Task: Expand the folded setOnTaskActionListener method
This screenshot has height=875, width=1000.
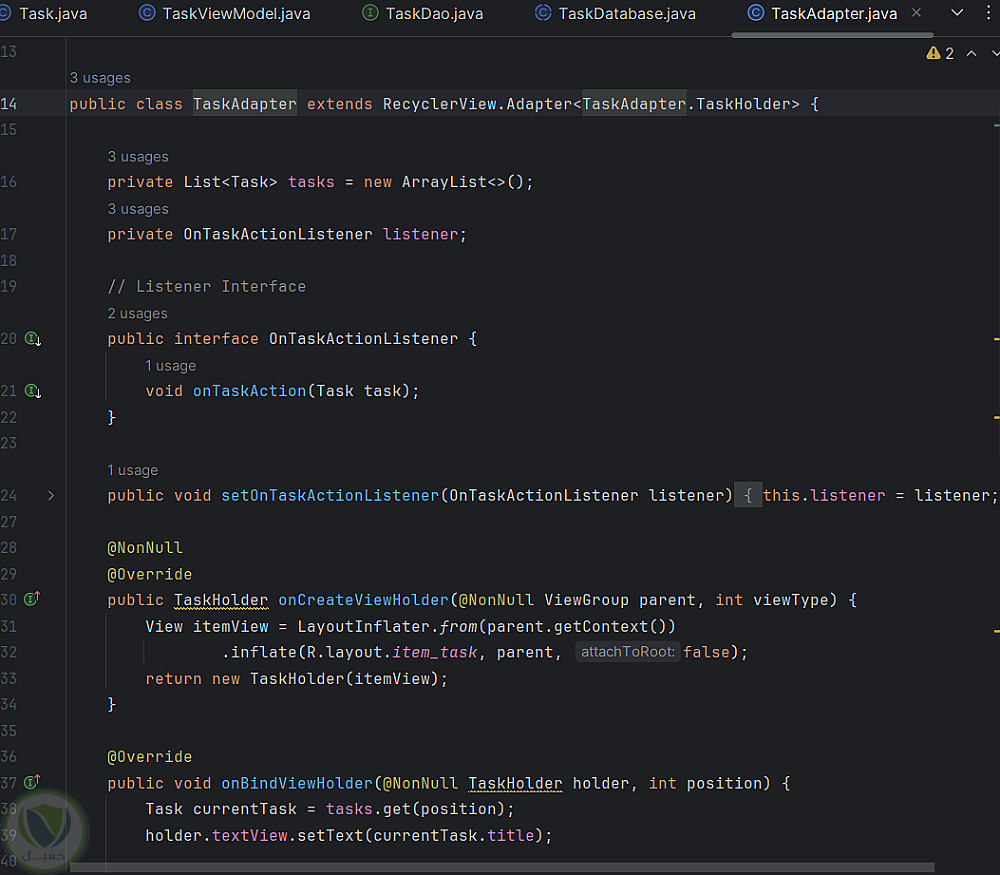Action: click(51, 496)
